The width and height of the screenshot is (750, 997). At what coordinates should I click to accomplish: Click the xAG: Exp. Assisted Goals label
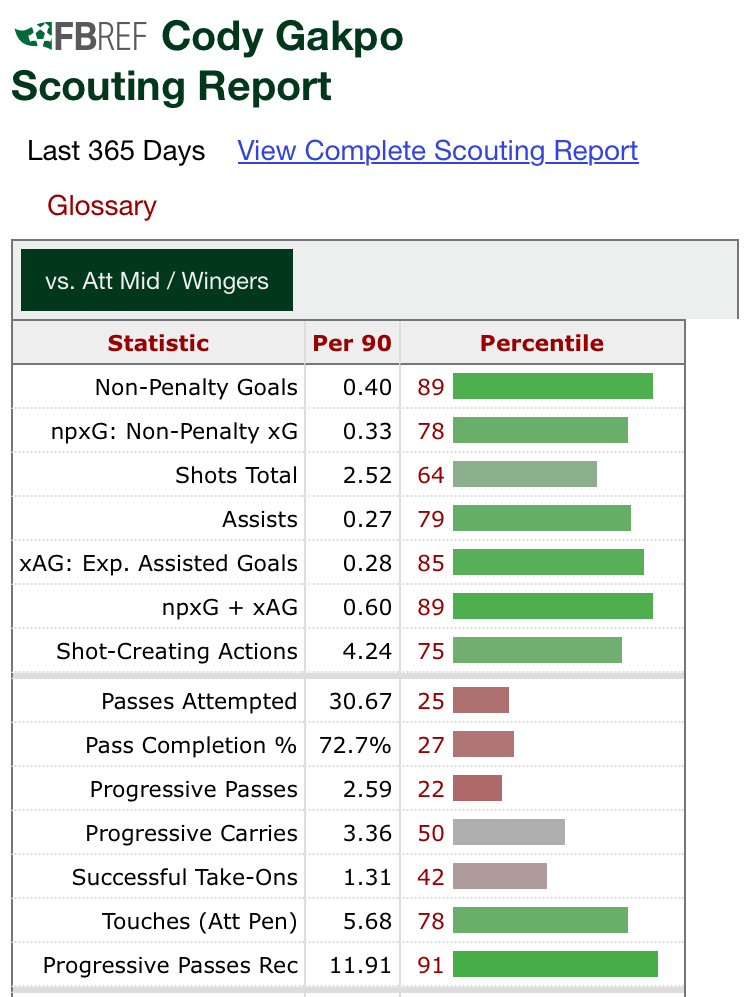point(159,563)
